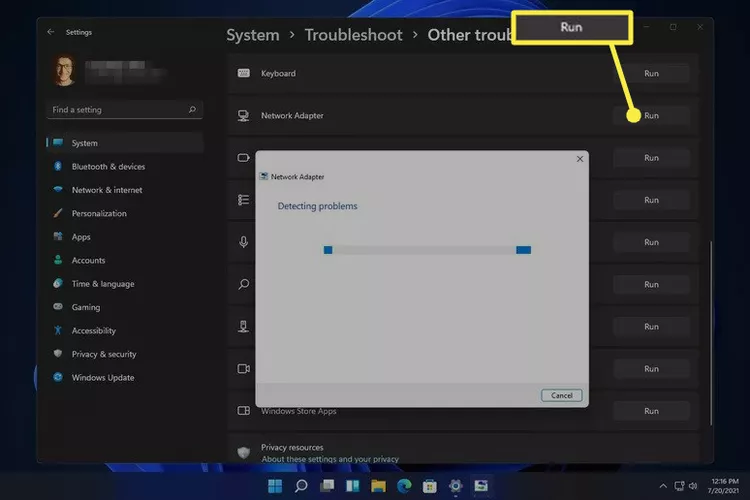Open Task View from the taskbar
This screenshot has height=500, width=750.
pos(327,486)
